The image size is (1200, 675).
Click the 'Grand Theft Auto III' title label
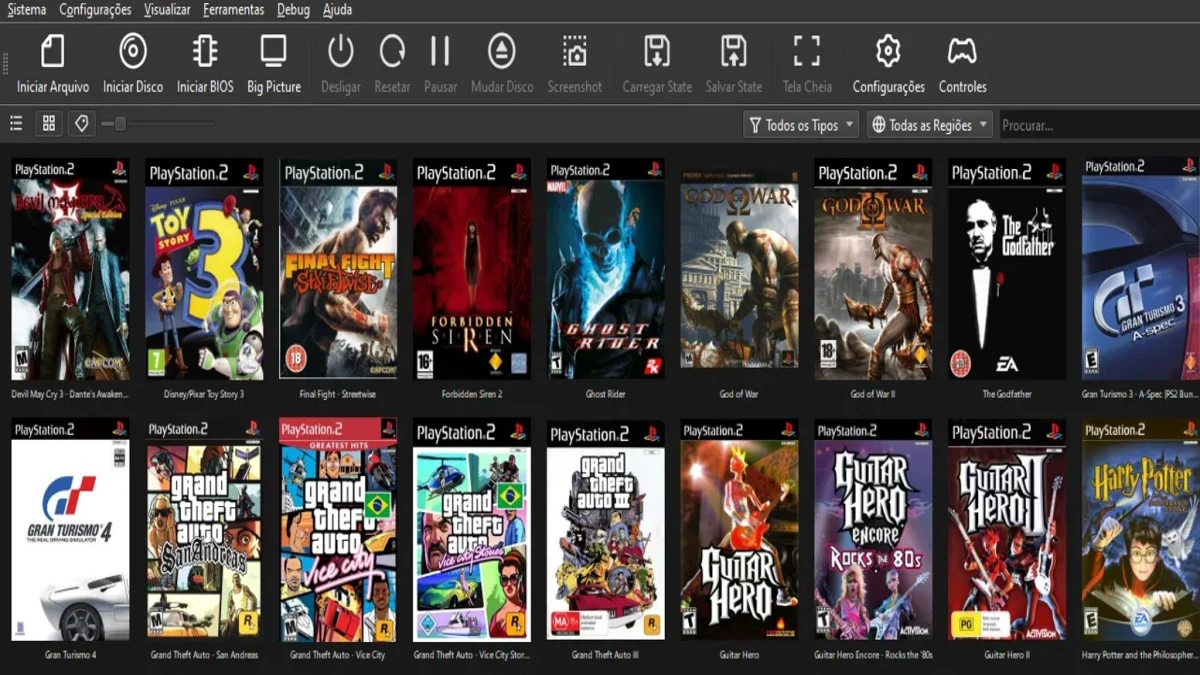[x=606, y=656]
